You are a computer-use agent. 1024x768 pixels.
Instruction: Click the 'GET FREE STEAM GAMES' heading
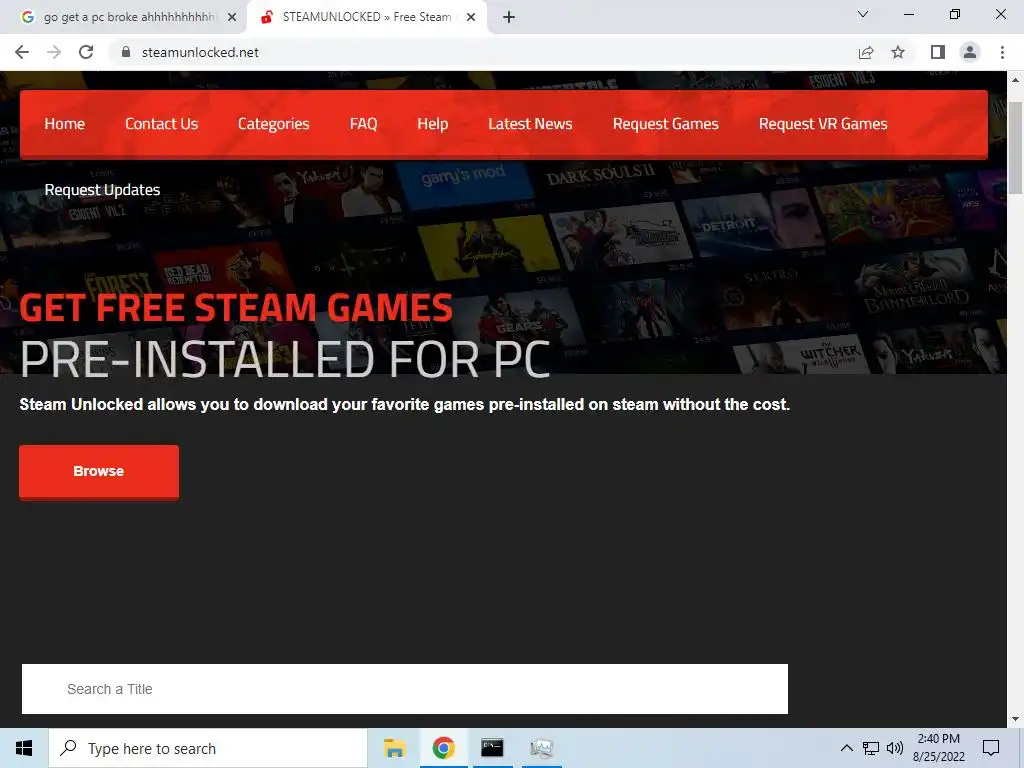click(x=236, y=308)
